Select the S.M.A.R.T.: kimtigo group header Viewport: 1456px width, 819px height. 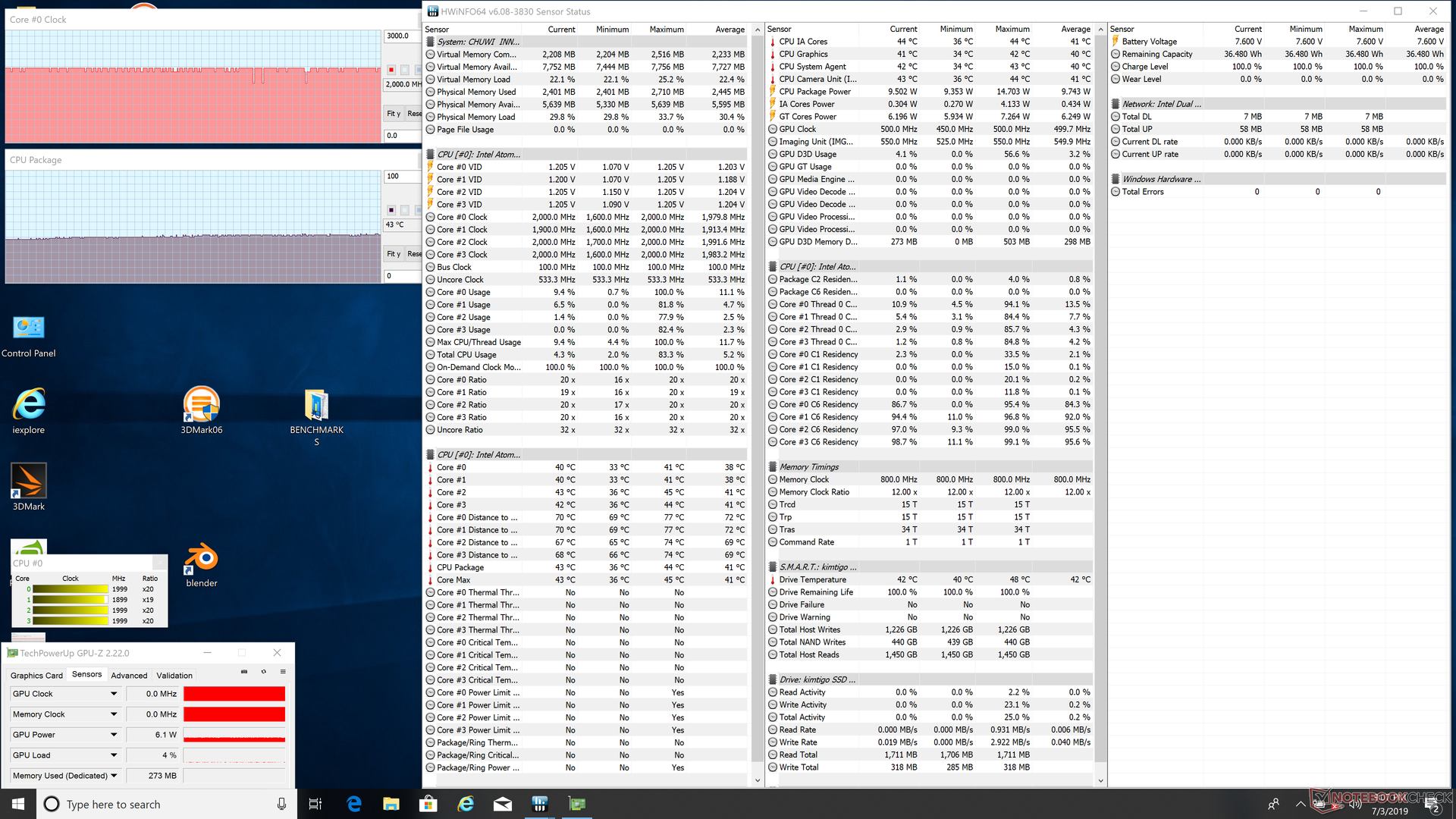[930, 567]
